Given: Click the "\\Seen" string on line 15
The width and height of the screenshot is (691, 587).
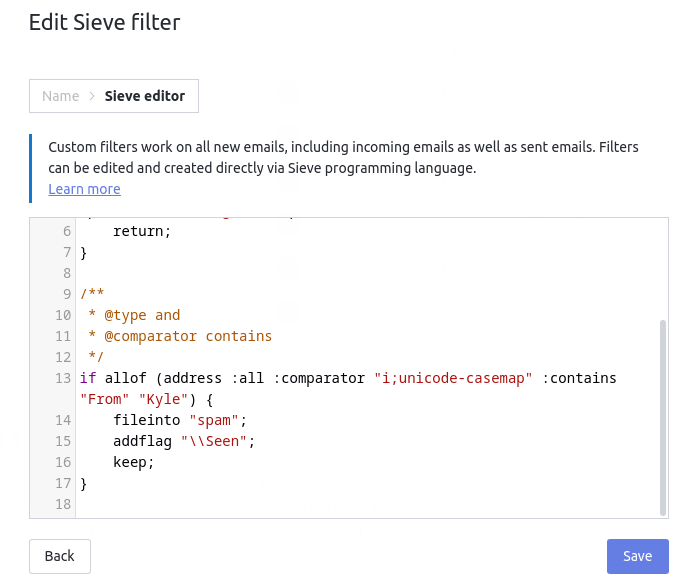Looking at the screenshot, I should tap(214, 441).
